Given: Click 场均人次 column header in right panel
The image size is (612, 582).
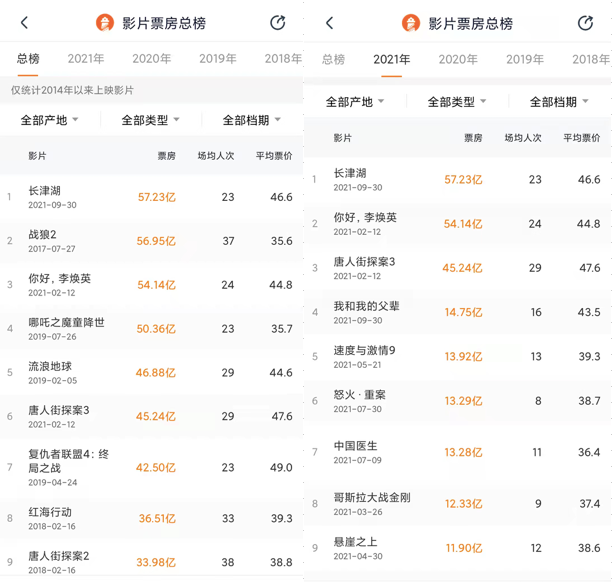Looking at the screenshot, I should [x=523, y=138].
